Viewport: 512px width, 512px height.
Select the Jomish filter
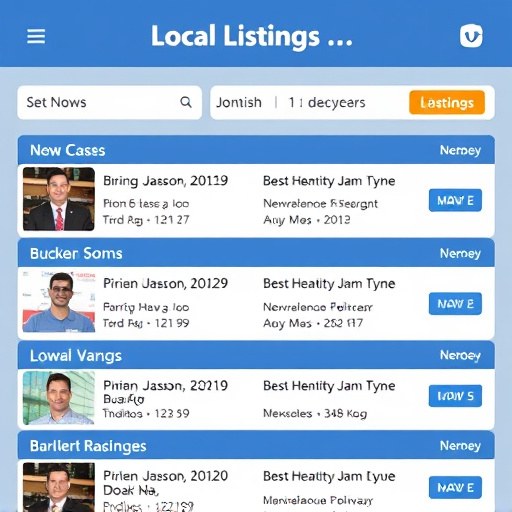click(239, 103)
